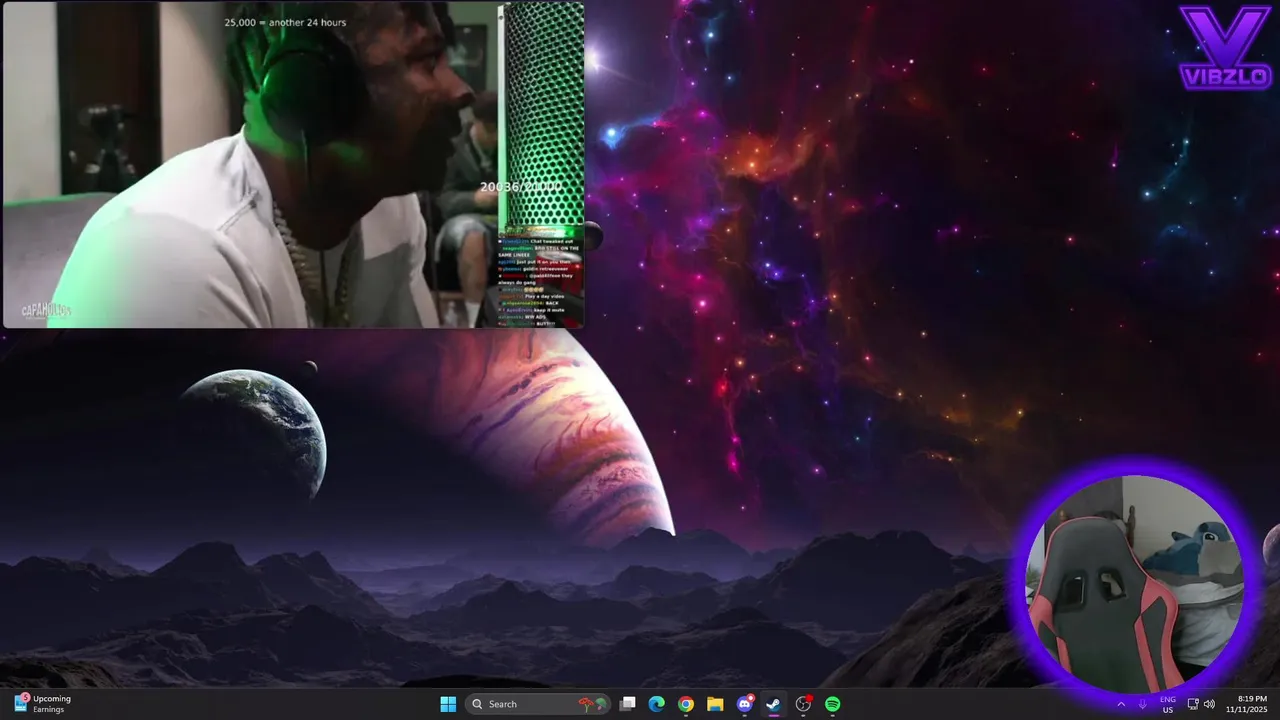Viewport: 1280px width, 720px height.
Task: Open the ENG US language switcher
Action: point(1168,704)
